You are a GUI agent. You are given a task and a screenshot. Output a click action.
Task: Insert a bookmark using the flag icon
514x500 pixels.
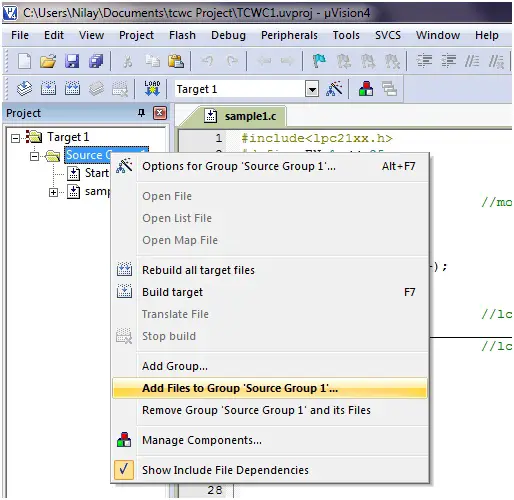(x=319, y=61)
